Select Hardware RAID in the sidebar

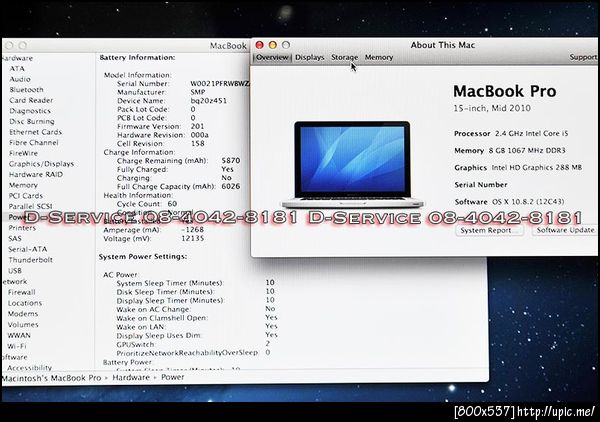coord(36,174)
